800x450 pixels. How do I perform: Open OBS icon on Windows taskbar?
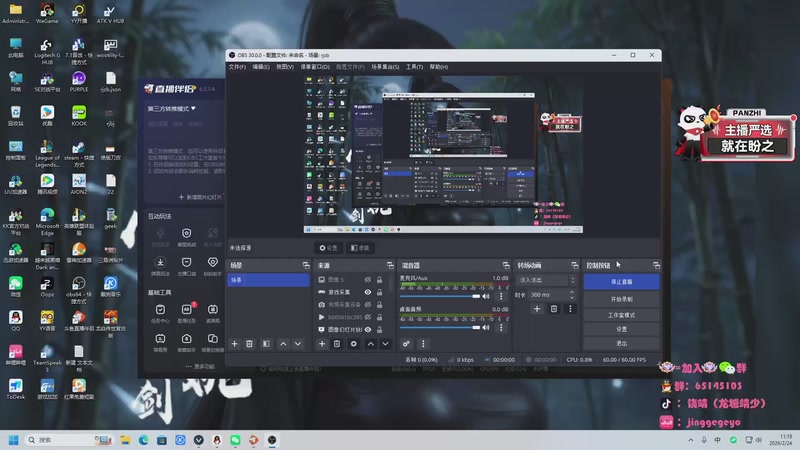coord(272,440)
